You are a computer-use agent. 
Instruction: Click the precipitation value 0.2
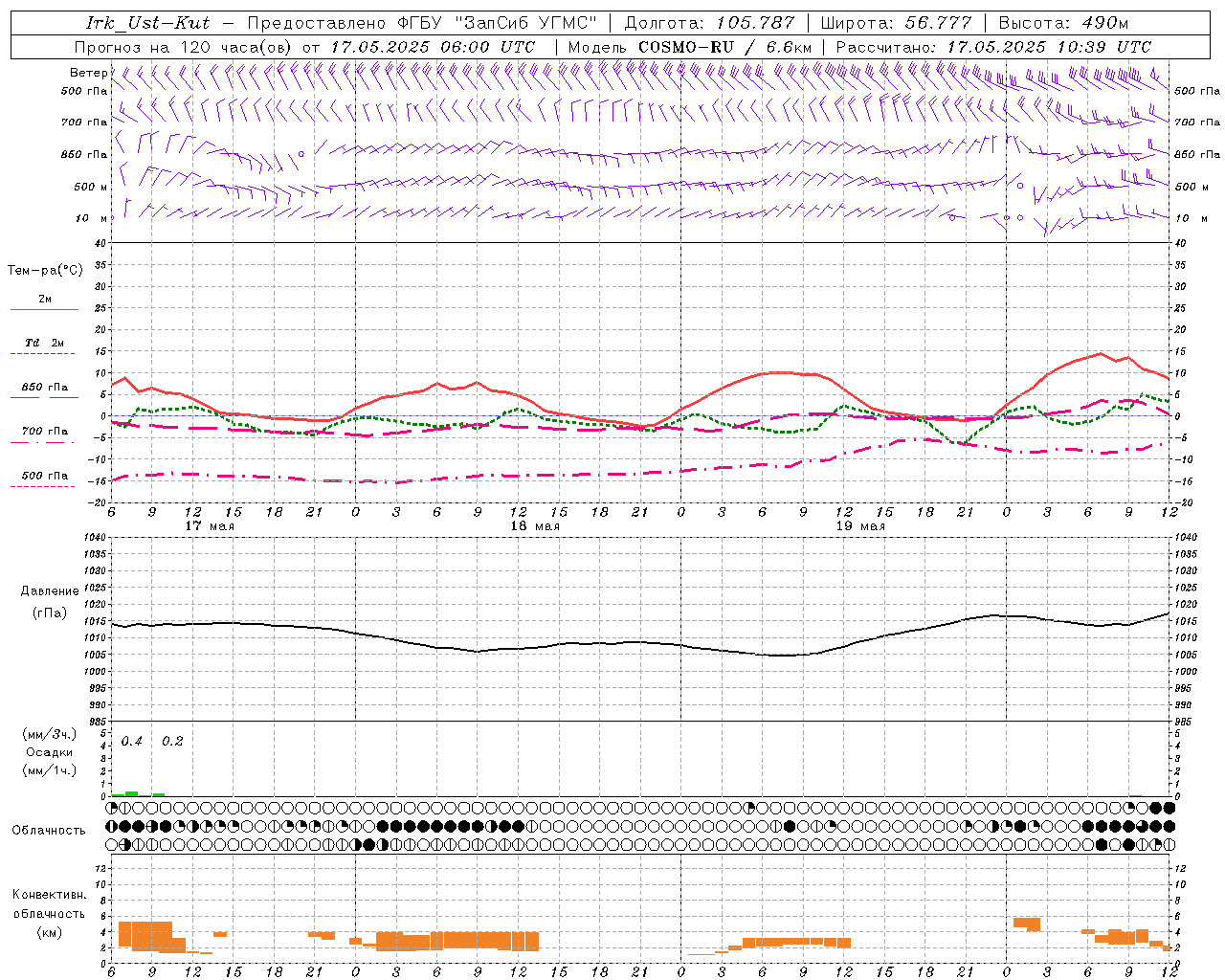click(x=172, y=742)
